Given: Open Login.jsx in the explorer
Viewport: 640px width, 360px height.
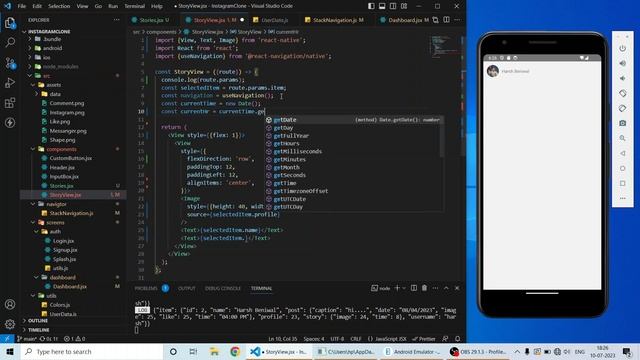Looking at the screenshot, I should click(x=63, y=241).
